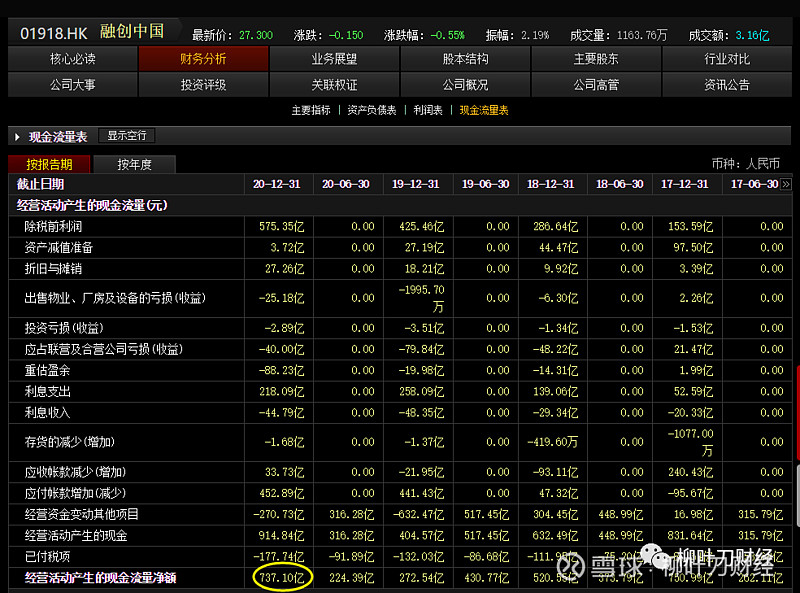Image resolution: width=800 pixels, height=593 pixels.
Task: Select the 财务分析 tab
Action: click(x=203, y=59)
